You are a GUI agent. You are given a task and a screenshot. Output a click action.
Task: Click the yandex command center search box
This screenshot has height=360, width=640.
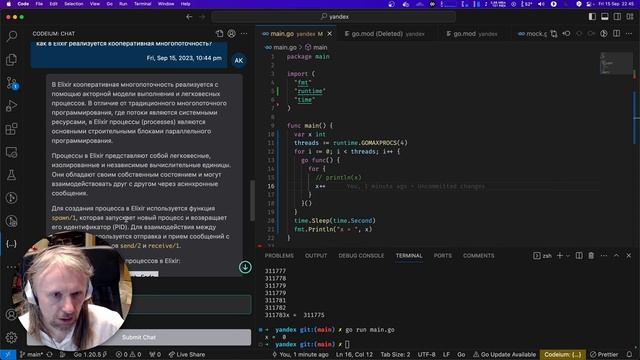[x=334, y=17]
